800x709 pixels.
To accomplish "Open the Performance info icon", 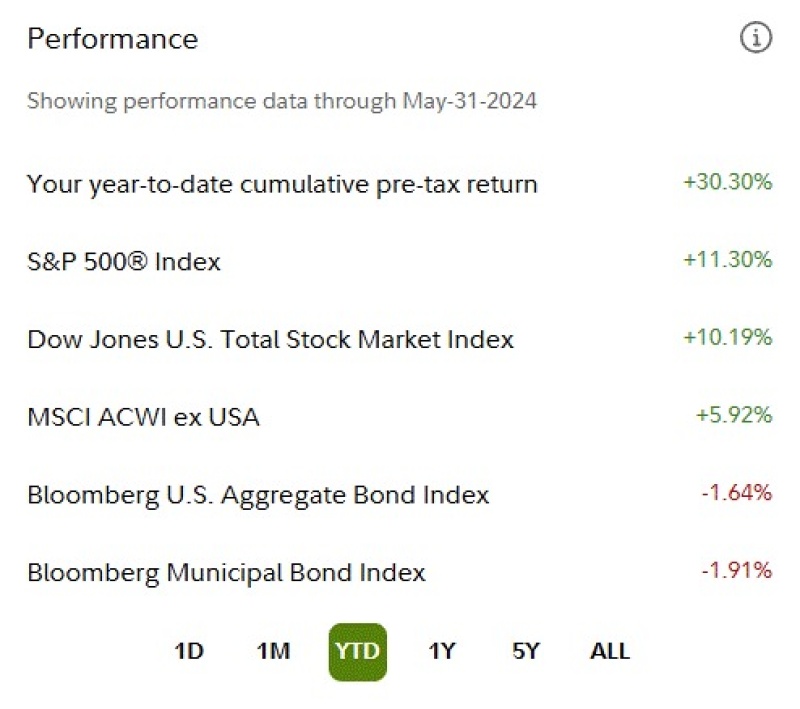I will [756, 37].
